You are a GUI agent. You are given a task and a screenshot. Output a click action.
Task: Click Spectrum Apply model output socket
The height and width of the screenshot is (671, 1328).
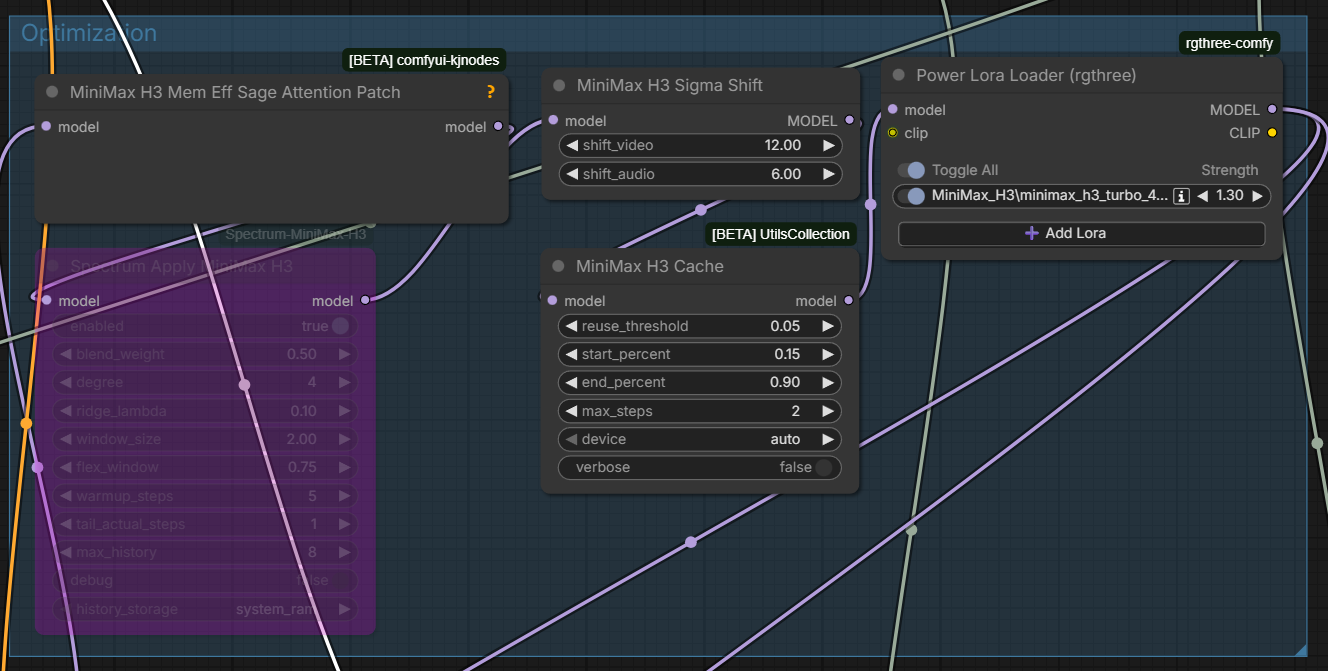click(x=365, y=300)
